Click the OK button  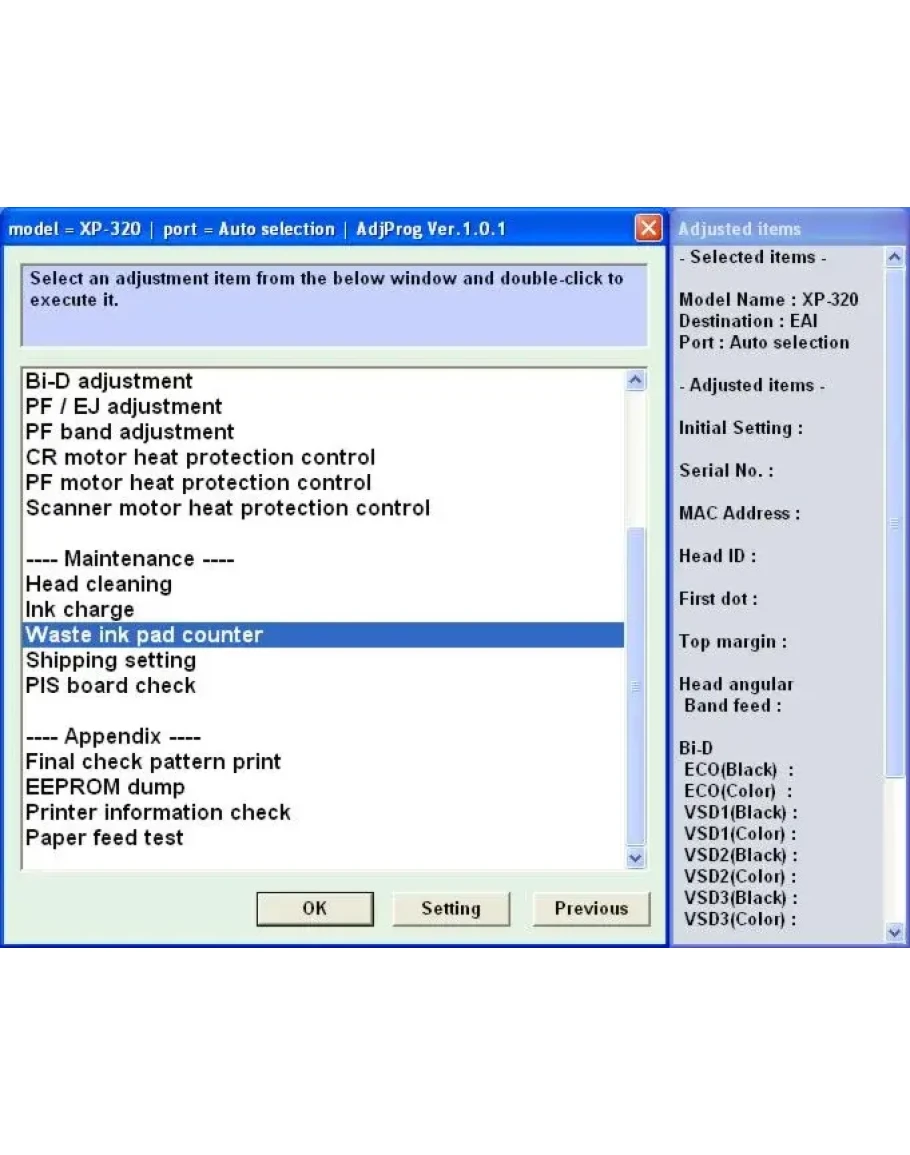(314, 908)
